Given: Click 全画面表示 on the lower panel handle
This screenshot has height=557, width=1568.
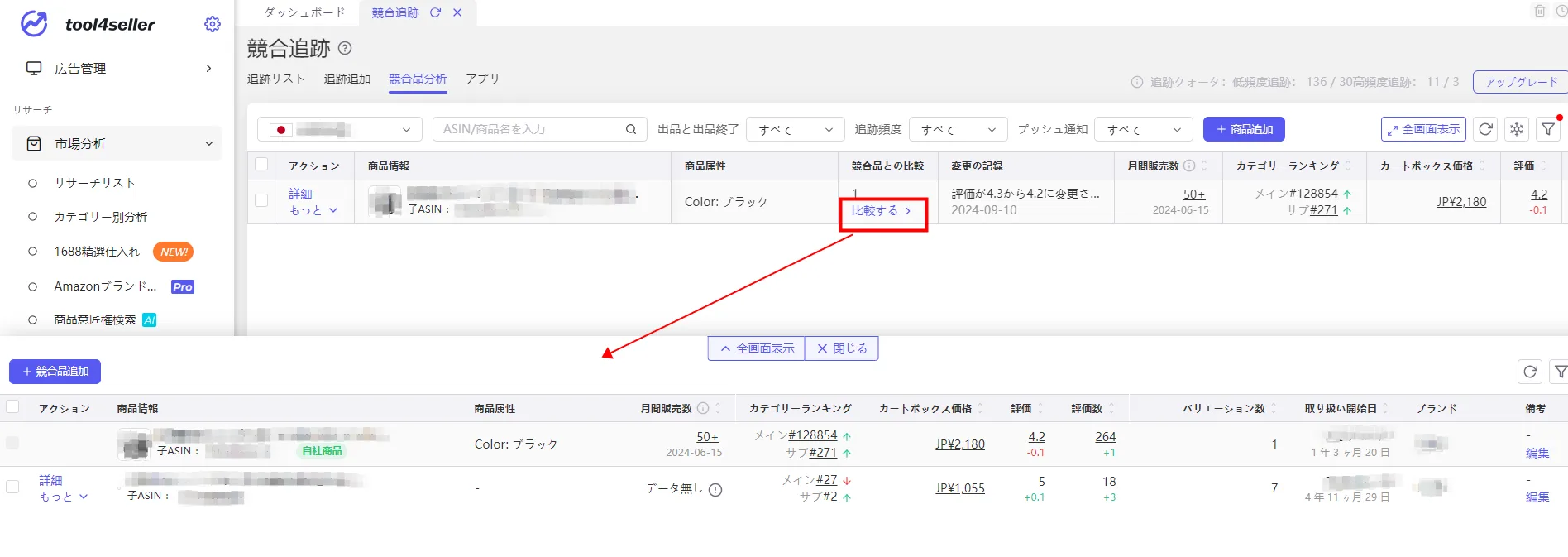Looking at the screenshot, I should coord(757,348).
